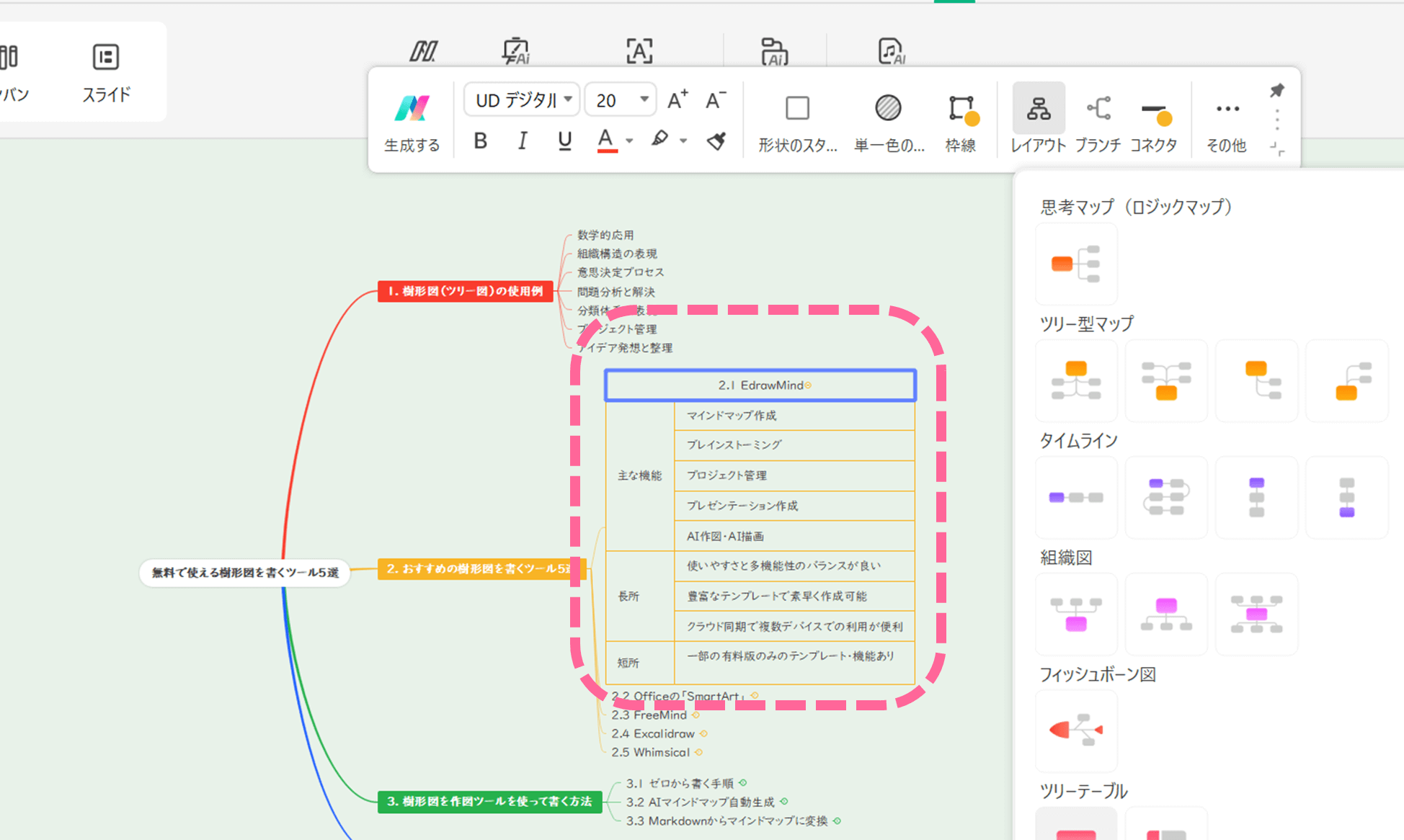
Task: Expand the 2.5 Whimsical node
Action: pos(698,752)
